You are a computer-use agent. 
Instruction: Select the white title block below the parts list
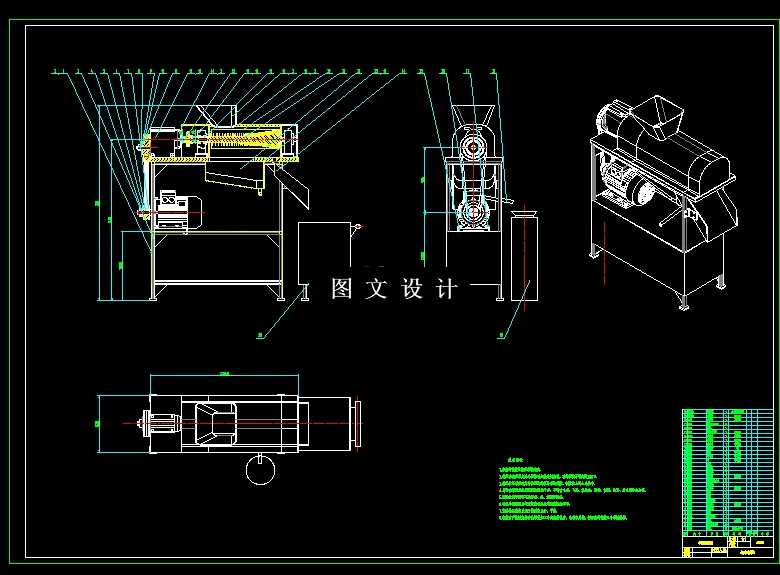click(x=727, y=546)
